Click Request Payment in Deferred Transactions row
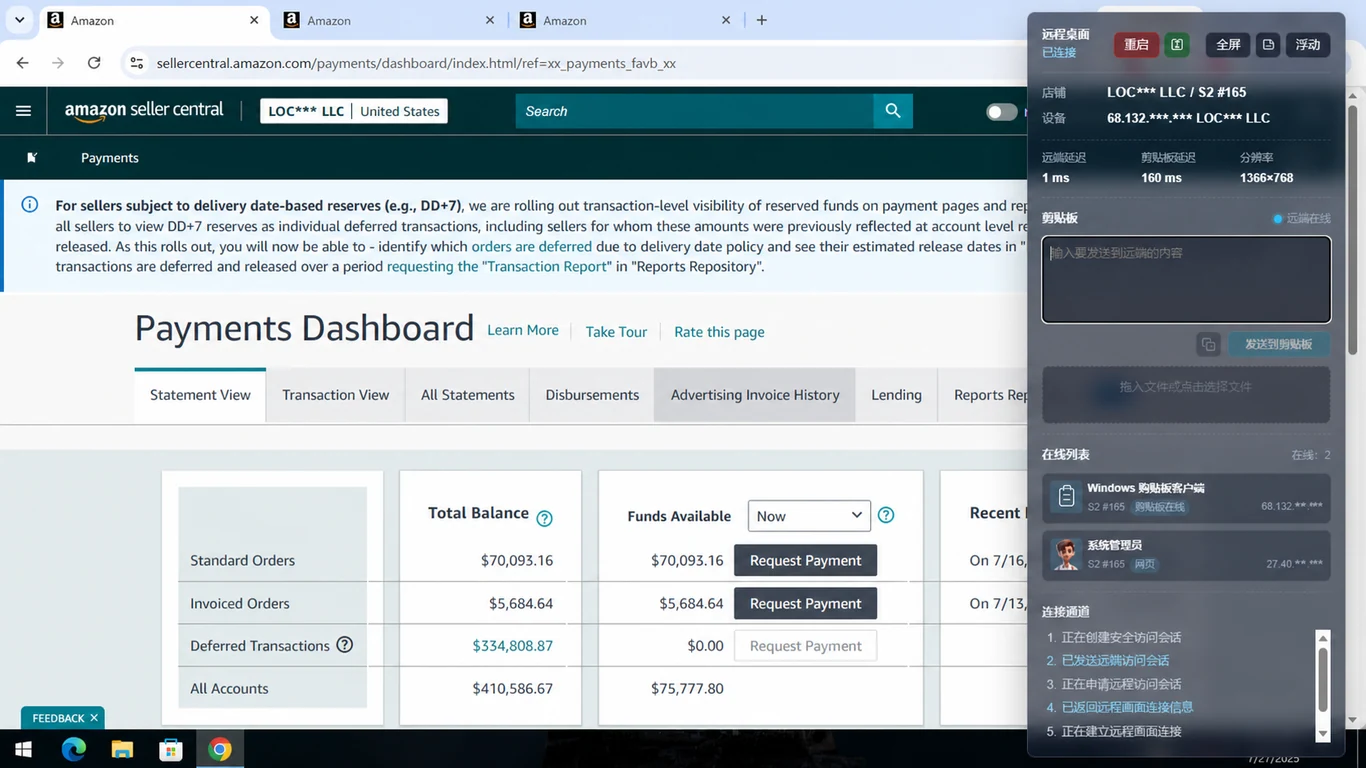 pyautogui.click(x=805, y=646)
